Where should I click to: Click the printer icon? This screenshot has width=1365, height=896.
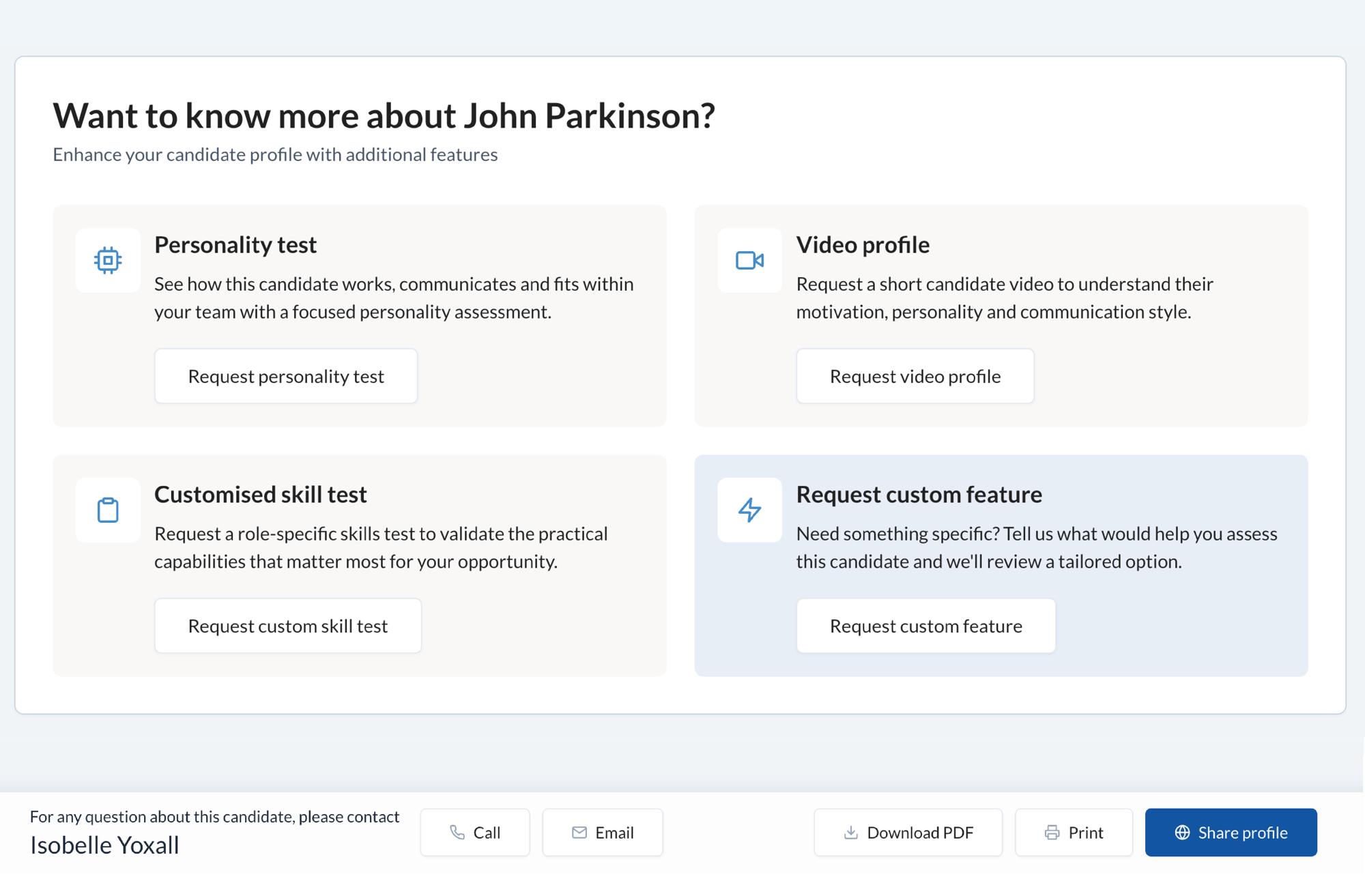pyautogui.click(x=1052, y=832)
